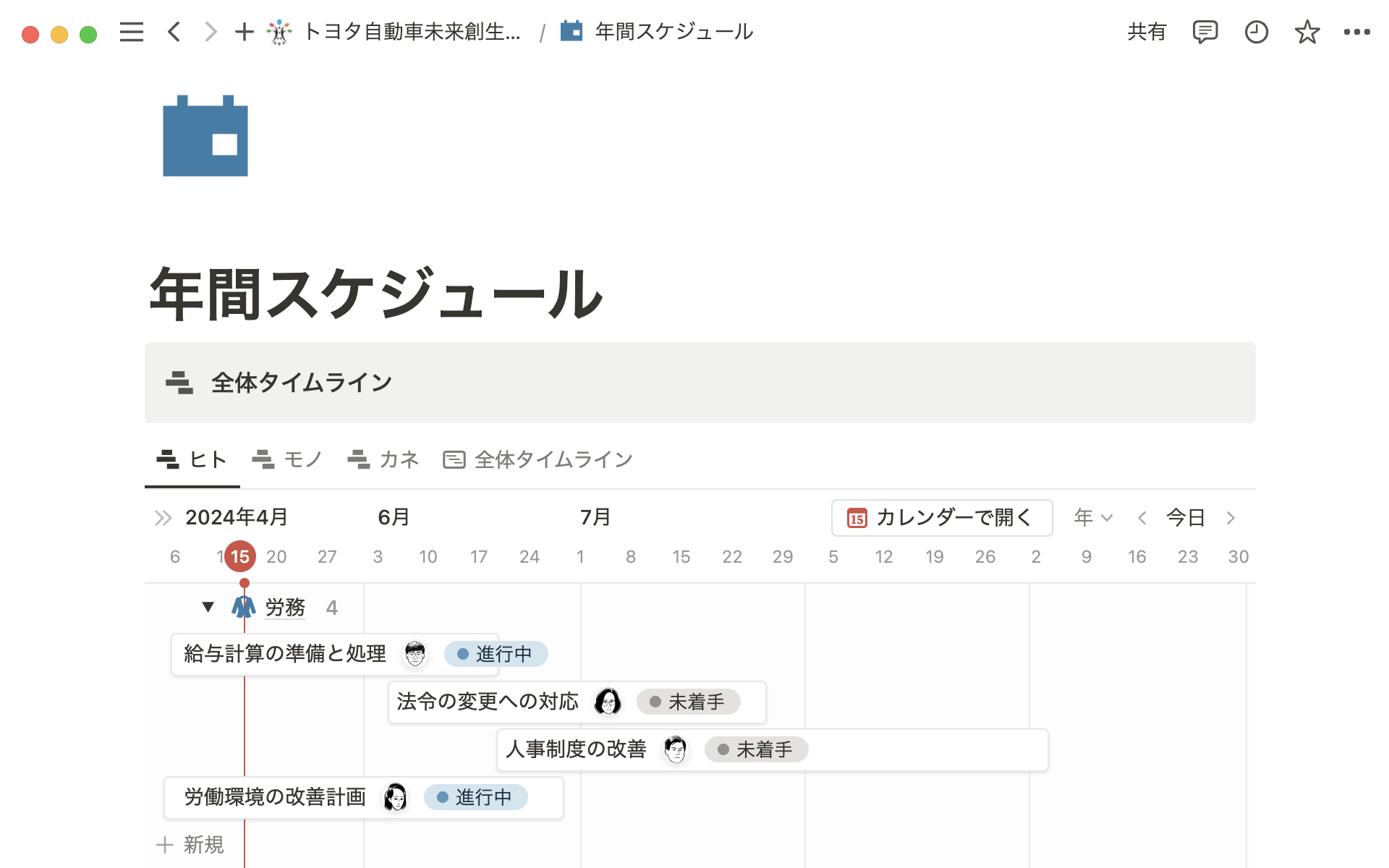The width and height of the screenshot is (1389, 868).
Task: Click the timeline icon in 全体タイムライン callout
Action: pos(179,383)
